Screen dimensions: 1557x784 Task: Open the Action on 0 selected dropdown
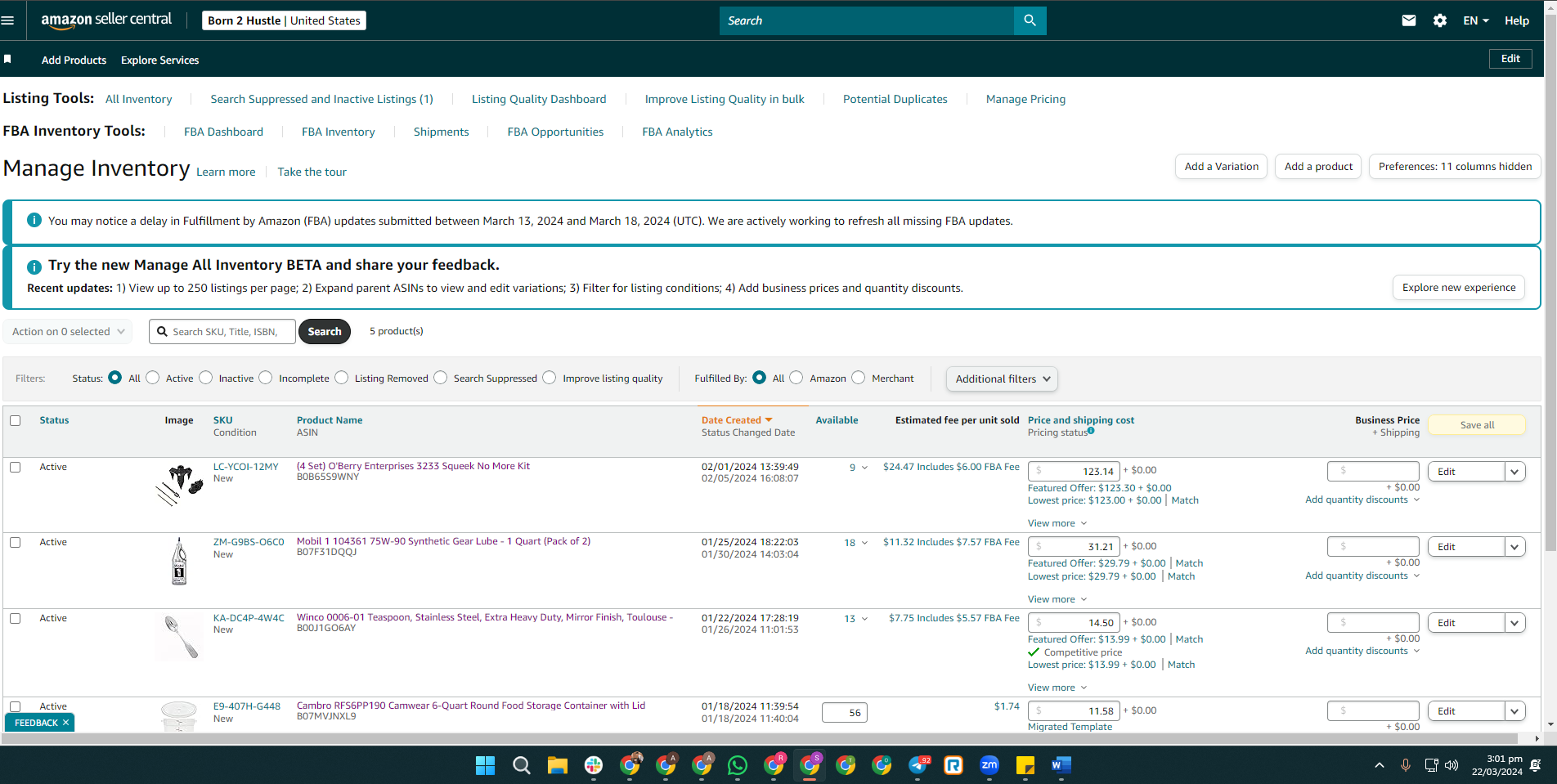pyautogui.click(x=69, y=331)
